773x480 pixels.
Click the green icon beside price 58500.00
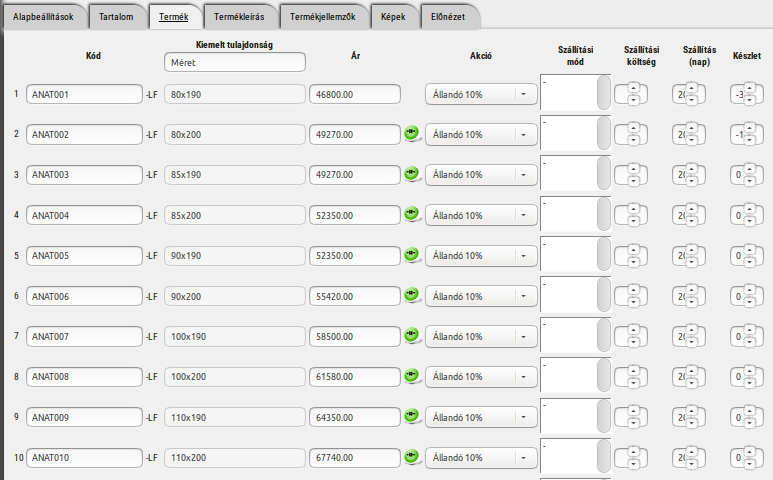click(412, 336)
